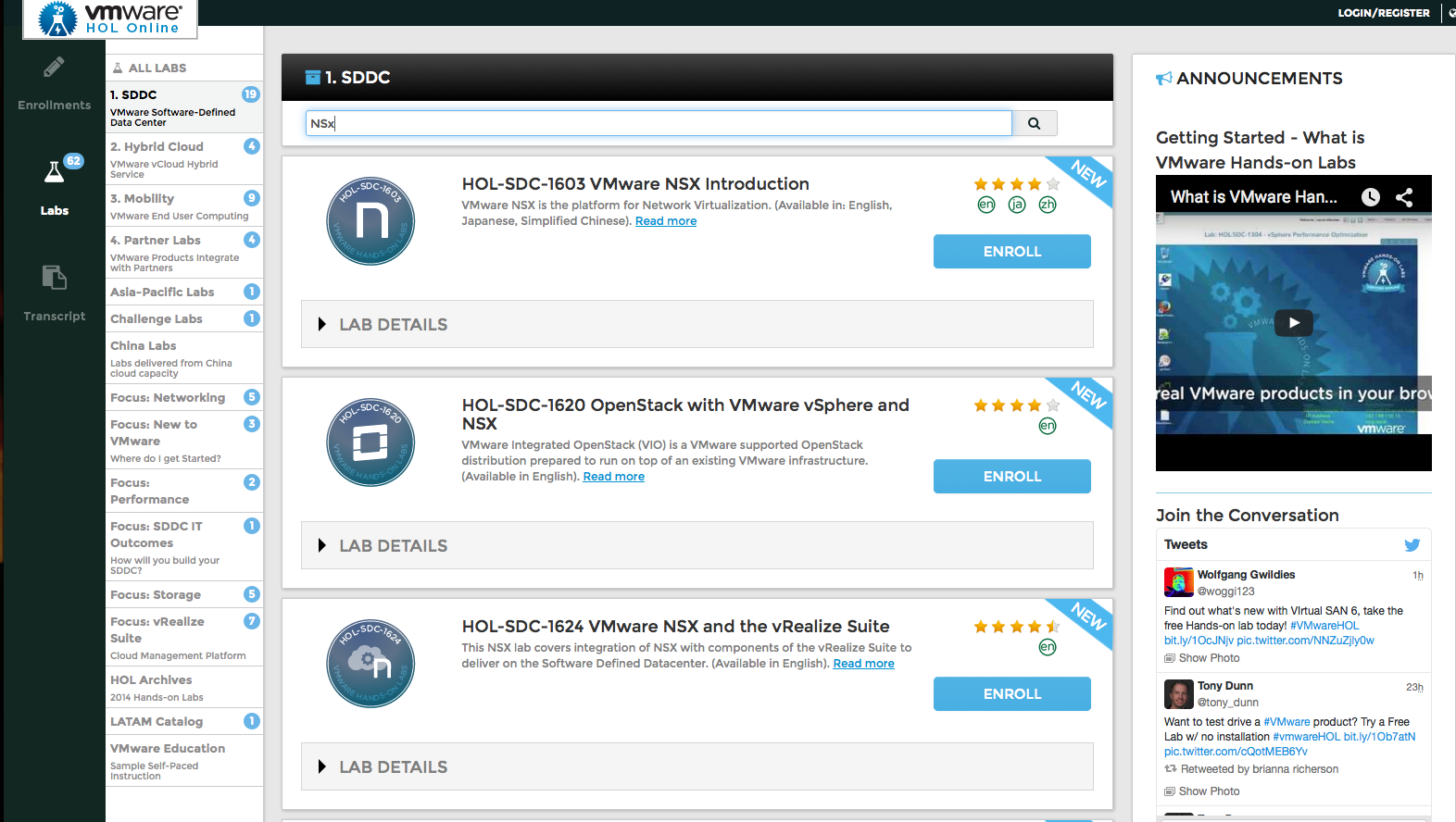Click the 1. SDDC header folder icon
This screenshot has height=822, width=1456.
point(313,78)
